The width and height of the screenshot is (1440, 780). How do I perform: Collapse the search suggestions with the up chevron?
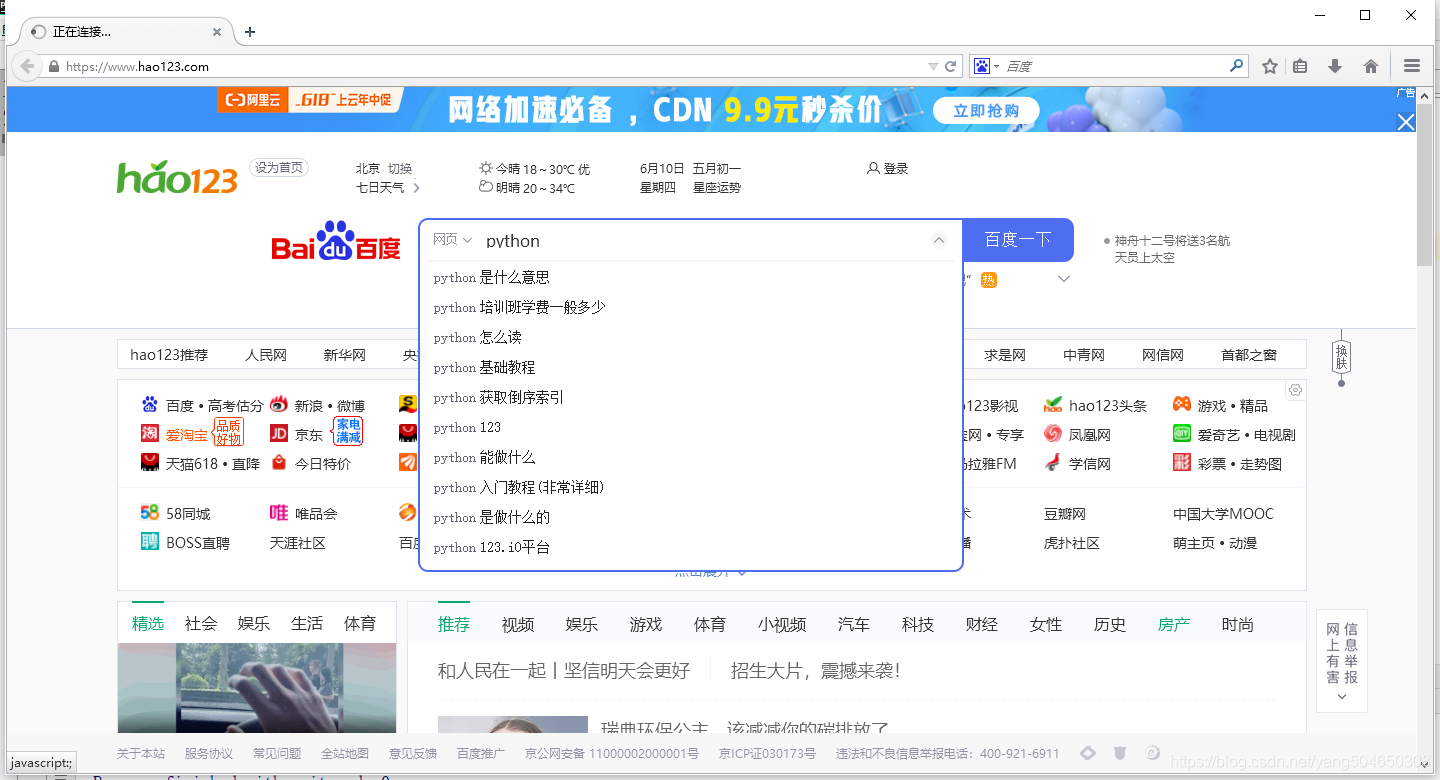coord(938,240)
